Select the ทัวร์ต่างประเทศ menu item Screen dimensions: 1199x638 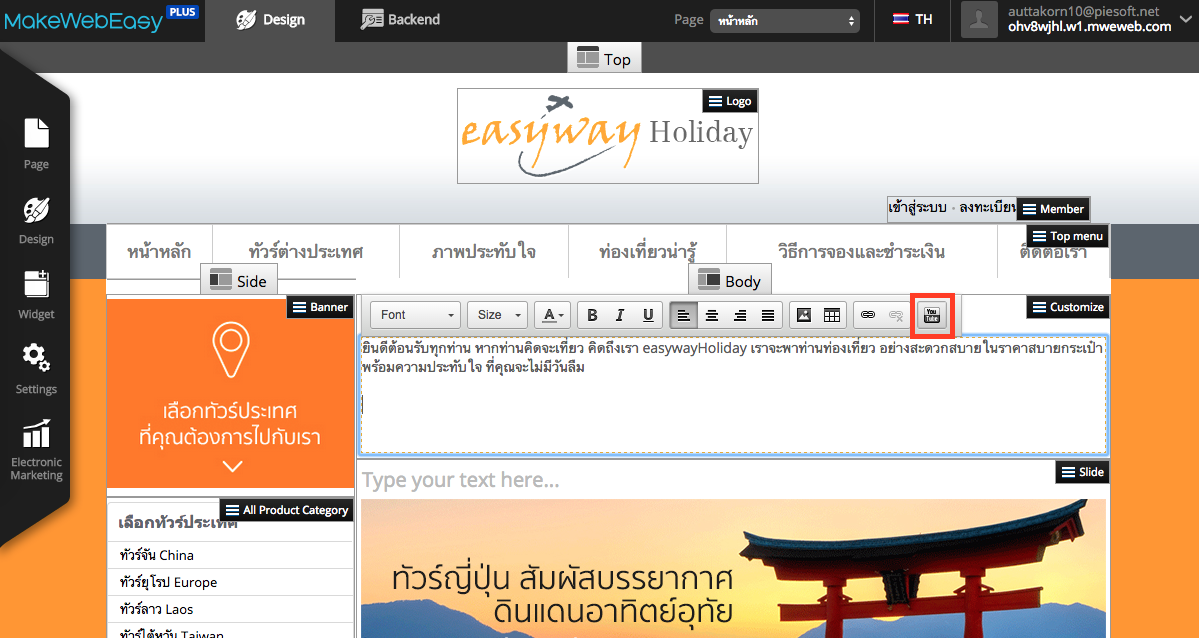pyautogui.click(x=305, y=251)
